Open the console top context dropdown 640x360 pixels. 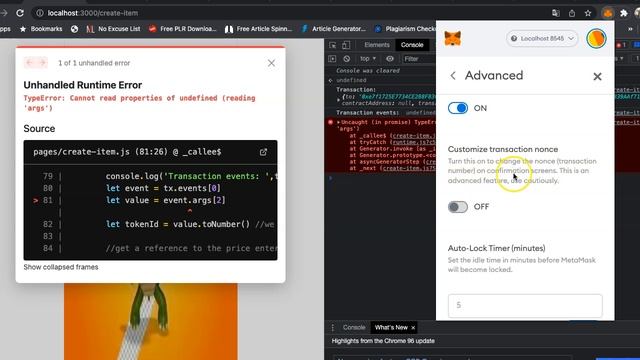click(x=368, y=59)
